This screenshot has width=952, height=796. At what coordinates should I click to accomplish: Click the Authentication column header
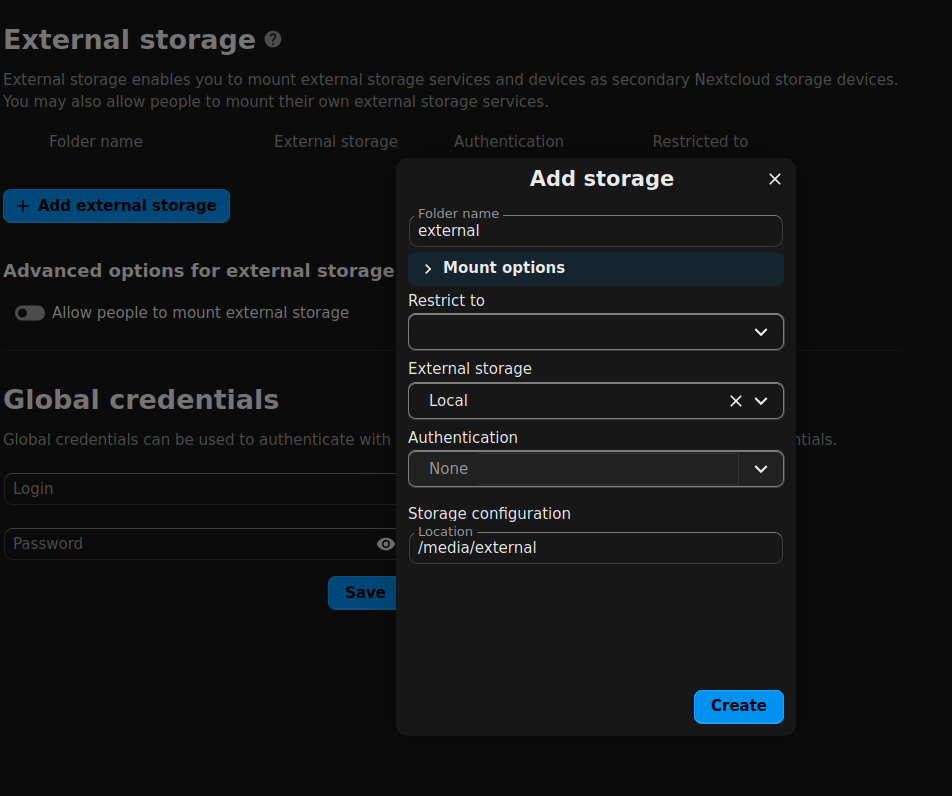pos(508,142)
